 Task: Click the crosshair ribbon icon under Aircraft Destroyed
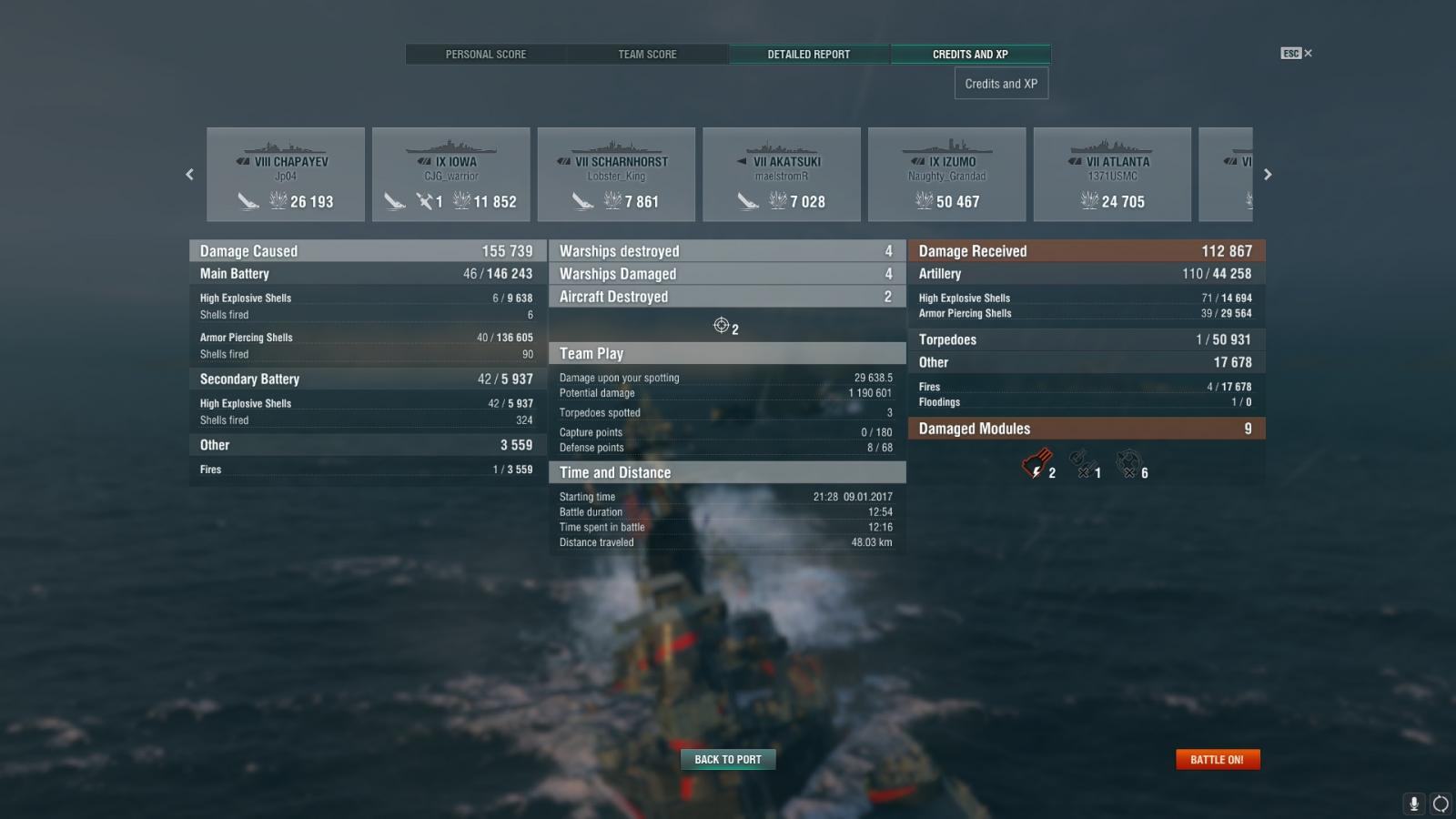click(722, 326)
